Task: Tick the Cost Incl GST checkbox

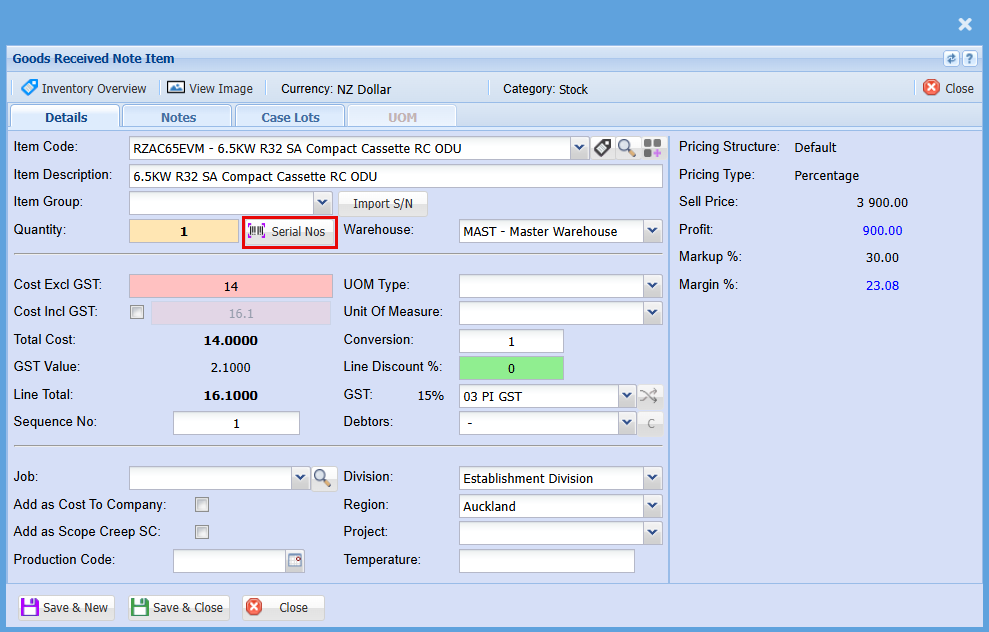Action: pos(137,313)
